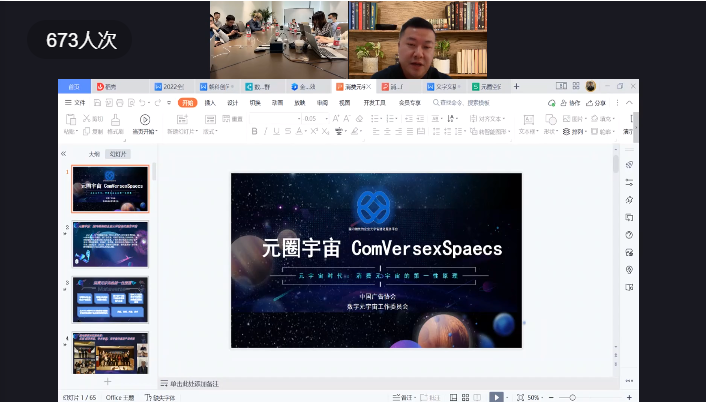706x402 pixels.
Task: Click the command search field
Action: coord(462,103)
